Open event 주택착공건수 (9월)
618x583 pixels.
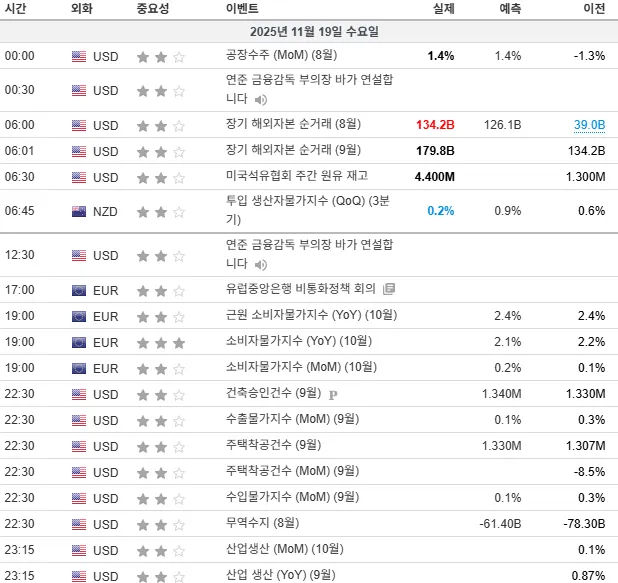pyautogui.click(x=274, y=445)
